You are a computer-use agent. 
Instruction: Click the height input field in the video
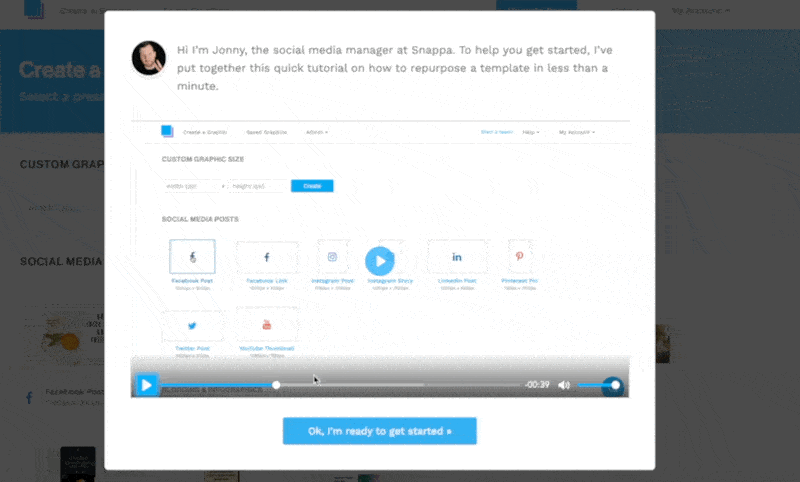pyautogui.click(x=258, y=186)
